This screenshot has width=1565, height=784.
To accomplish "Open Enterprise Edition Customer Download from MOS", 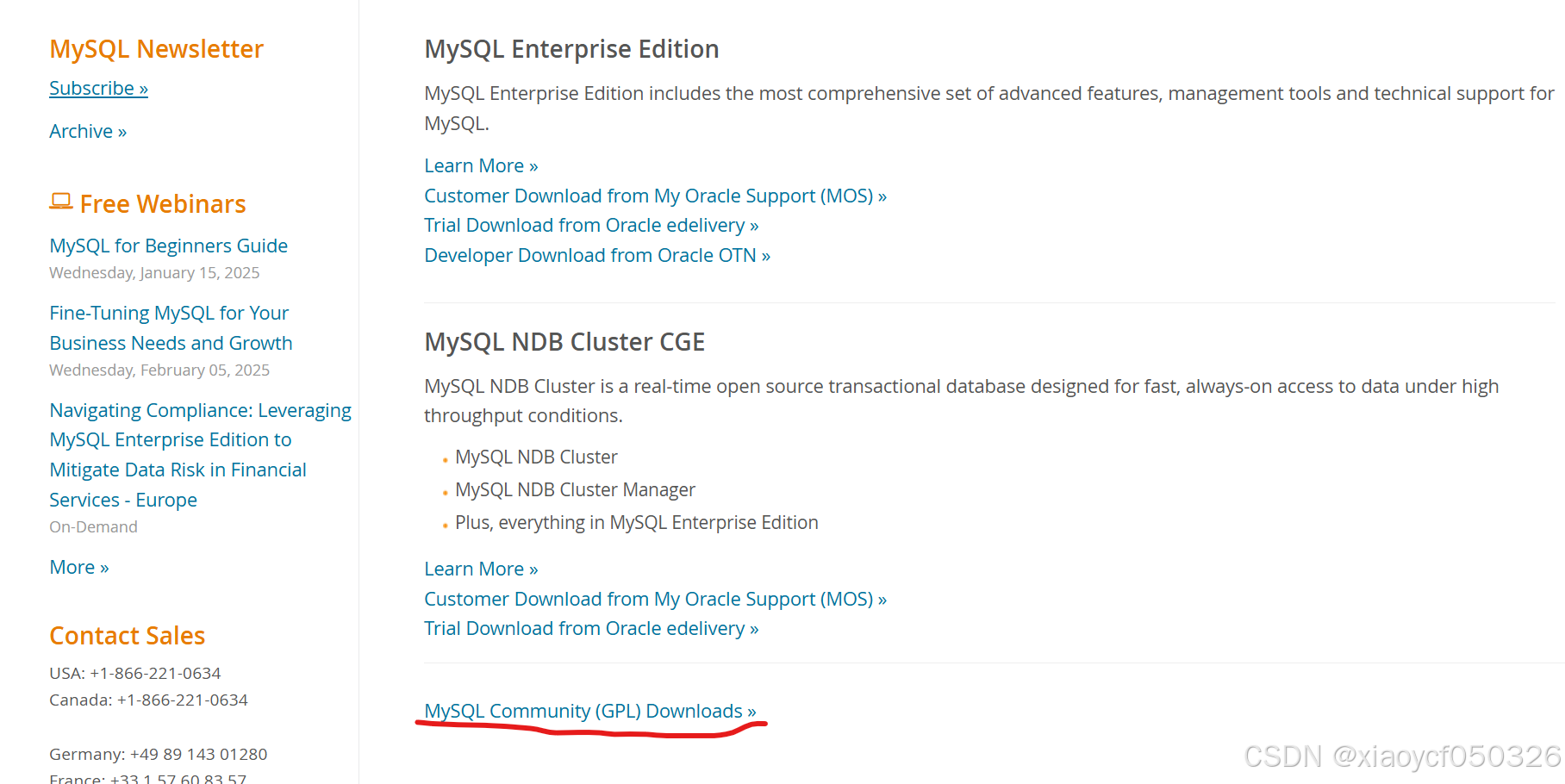I will [655, 196].
